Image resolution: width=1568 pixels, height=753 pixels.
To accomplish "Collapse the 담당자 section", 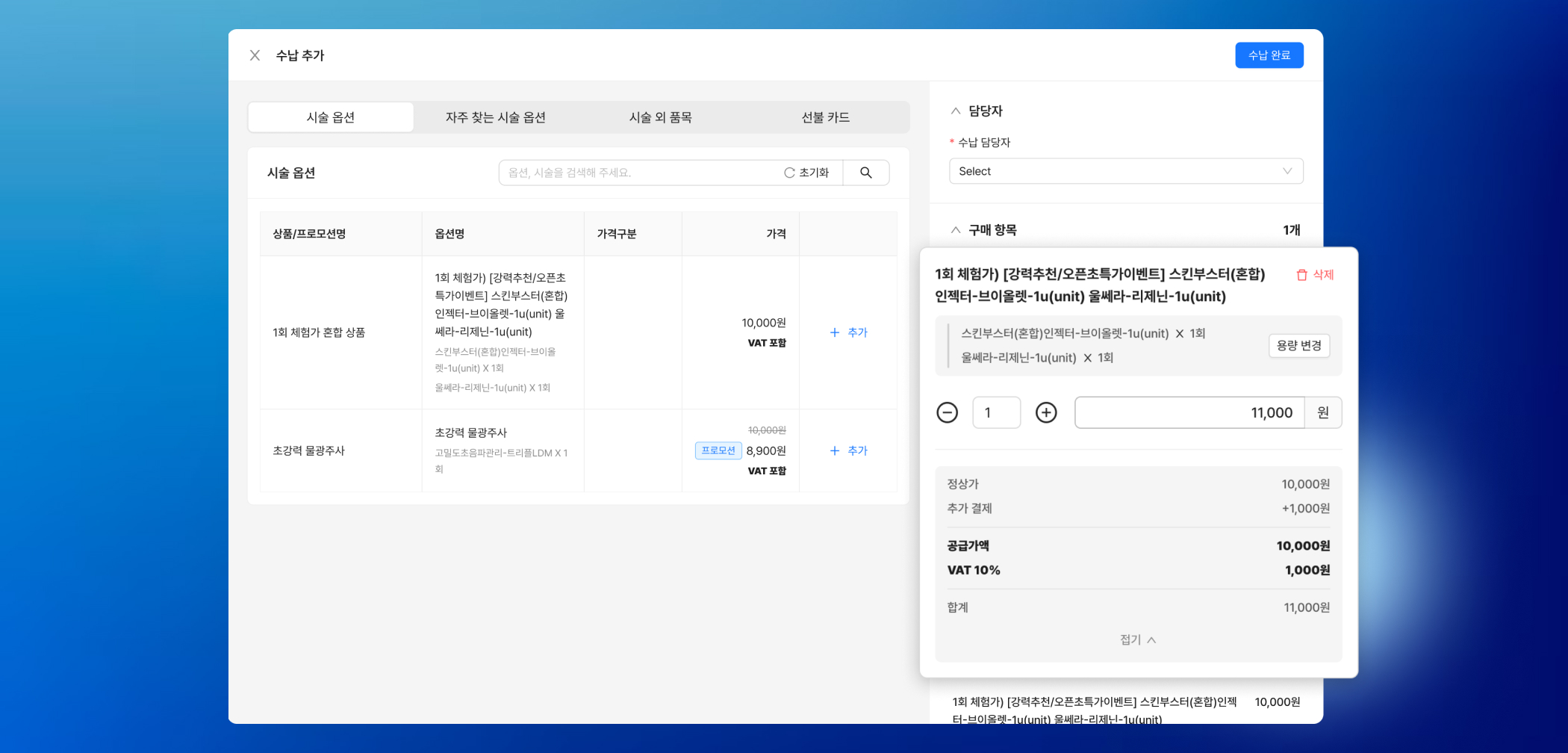I will point(956,111).
